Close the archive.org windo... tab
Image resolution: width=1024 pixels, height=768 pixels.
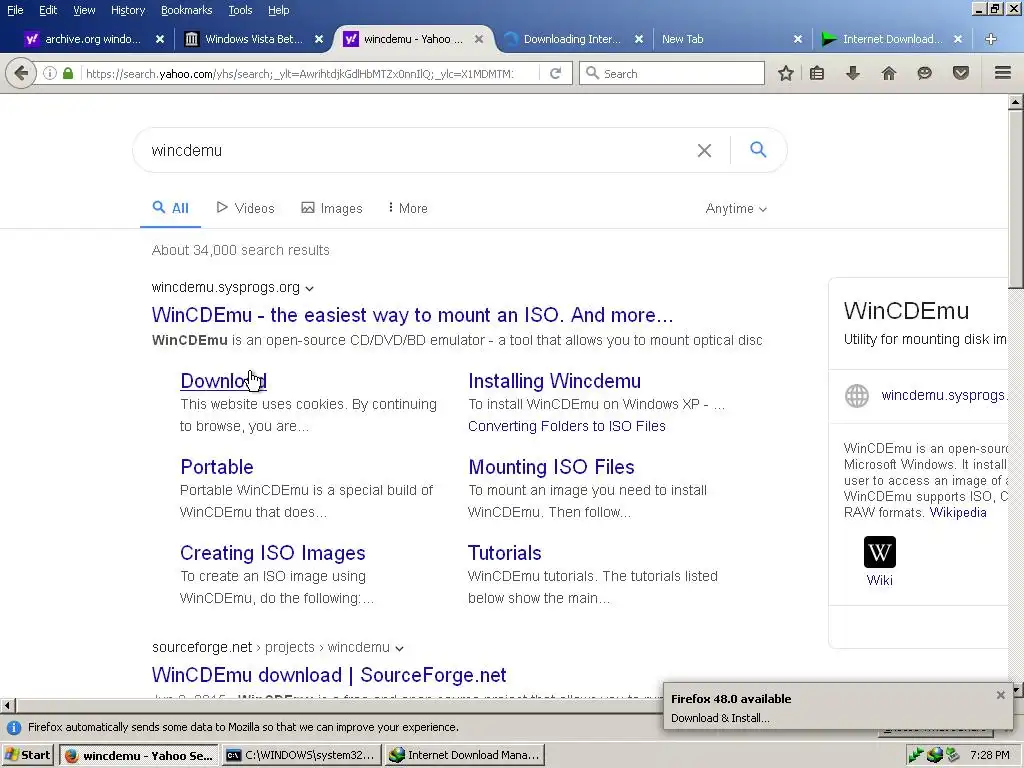click(x=160, y=39)
